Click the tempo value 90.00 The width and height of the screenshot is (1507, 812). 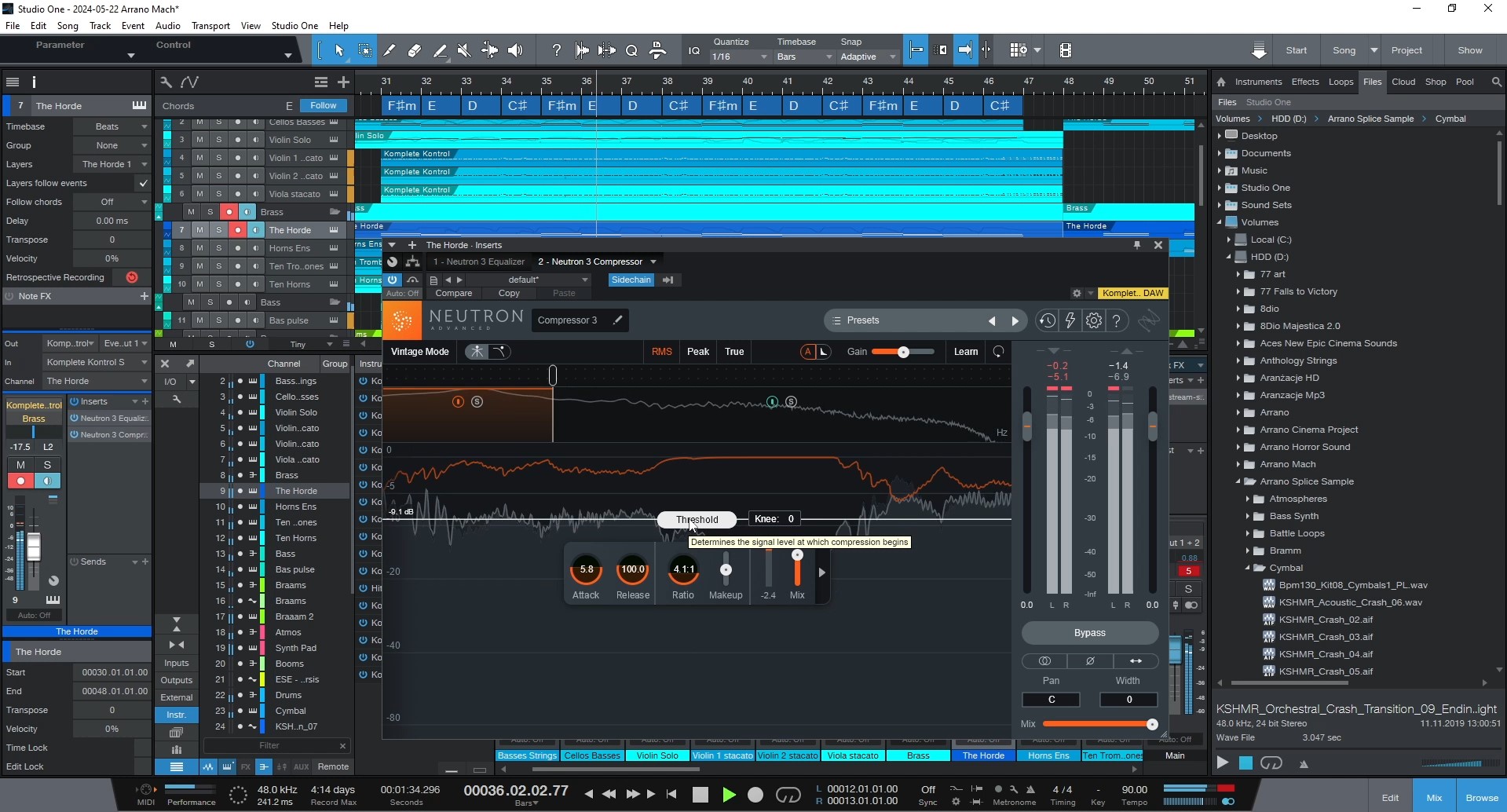(x=1134, y=789)
